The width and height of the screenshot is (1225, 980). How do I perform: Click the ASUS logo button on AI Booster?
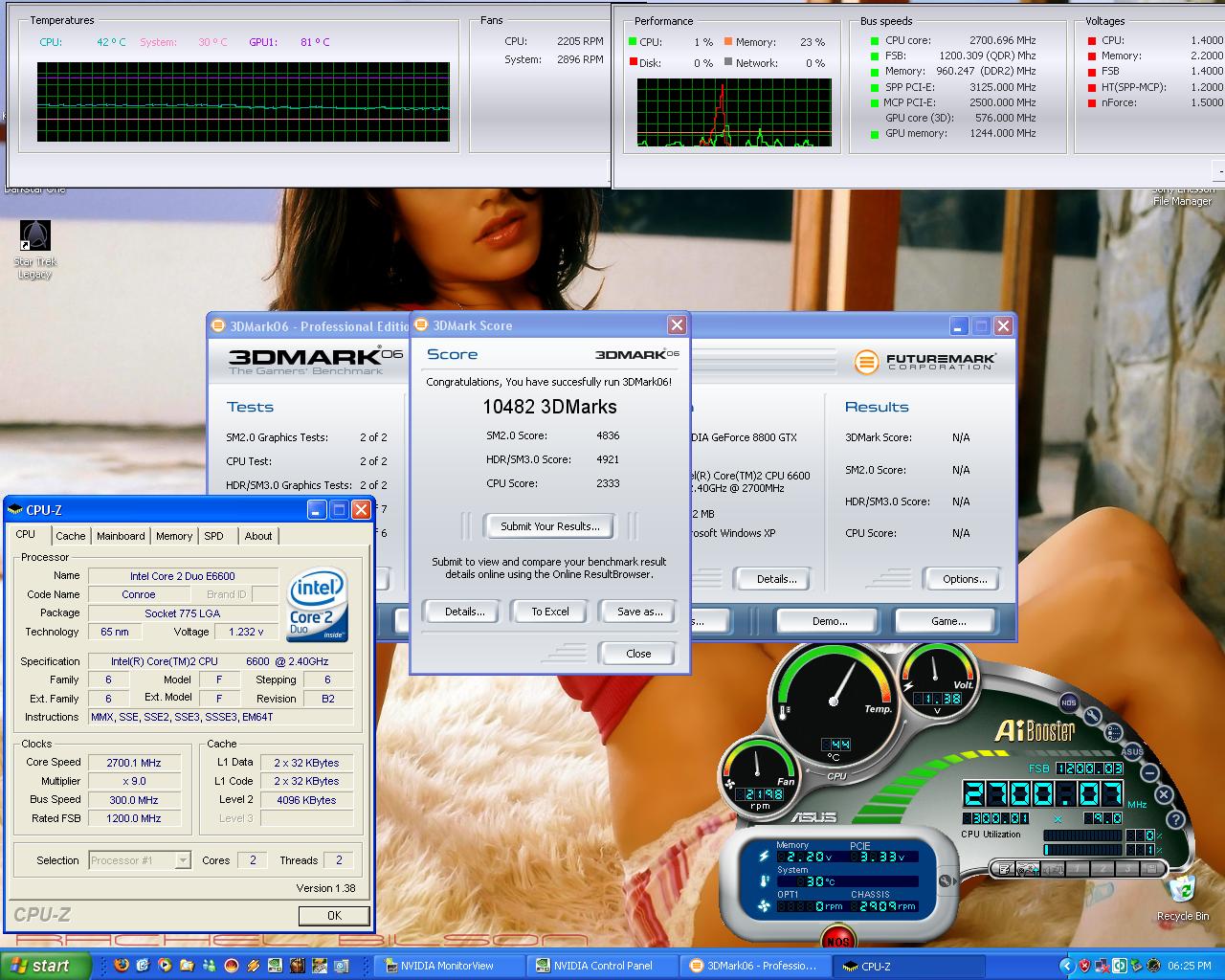[1132, 751]
